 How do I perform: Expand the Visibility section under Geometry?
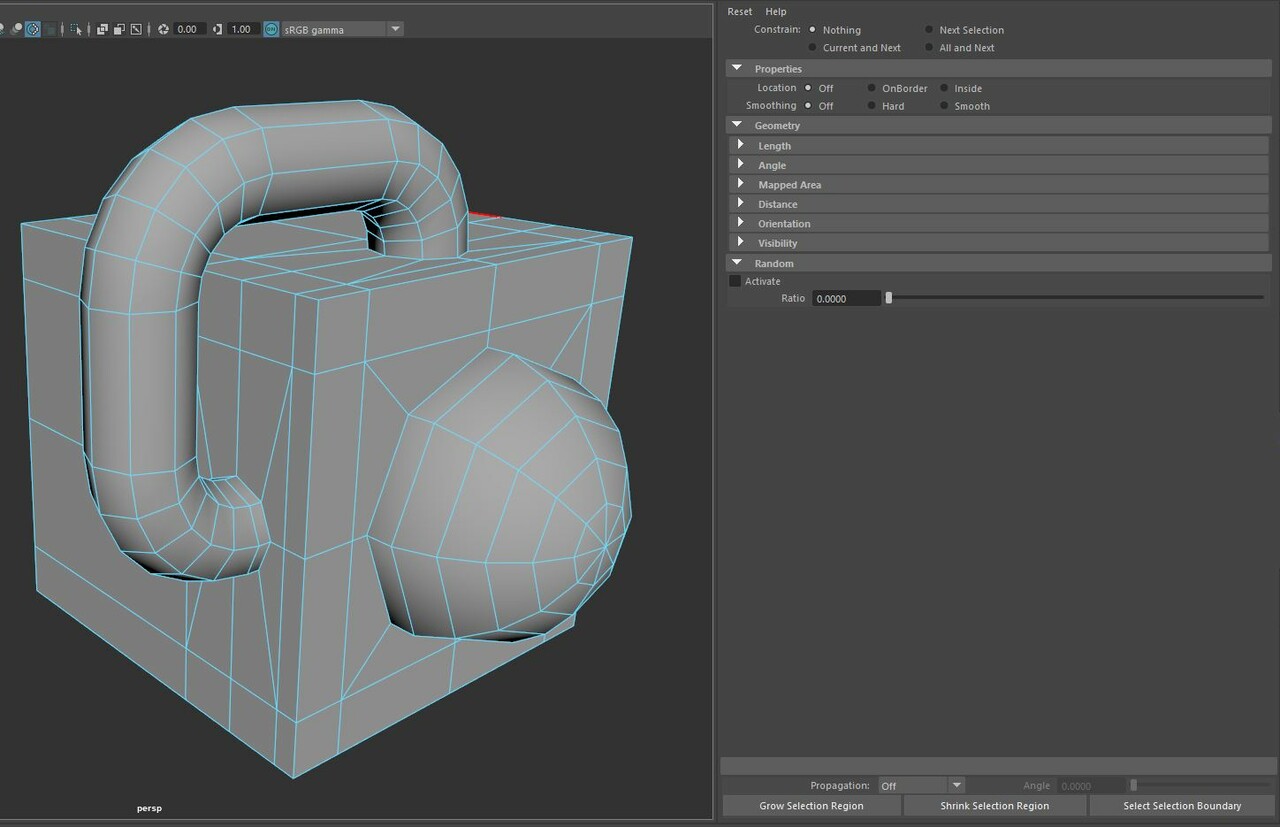coord(740,242)
